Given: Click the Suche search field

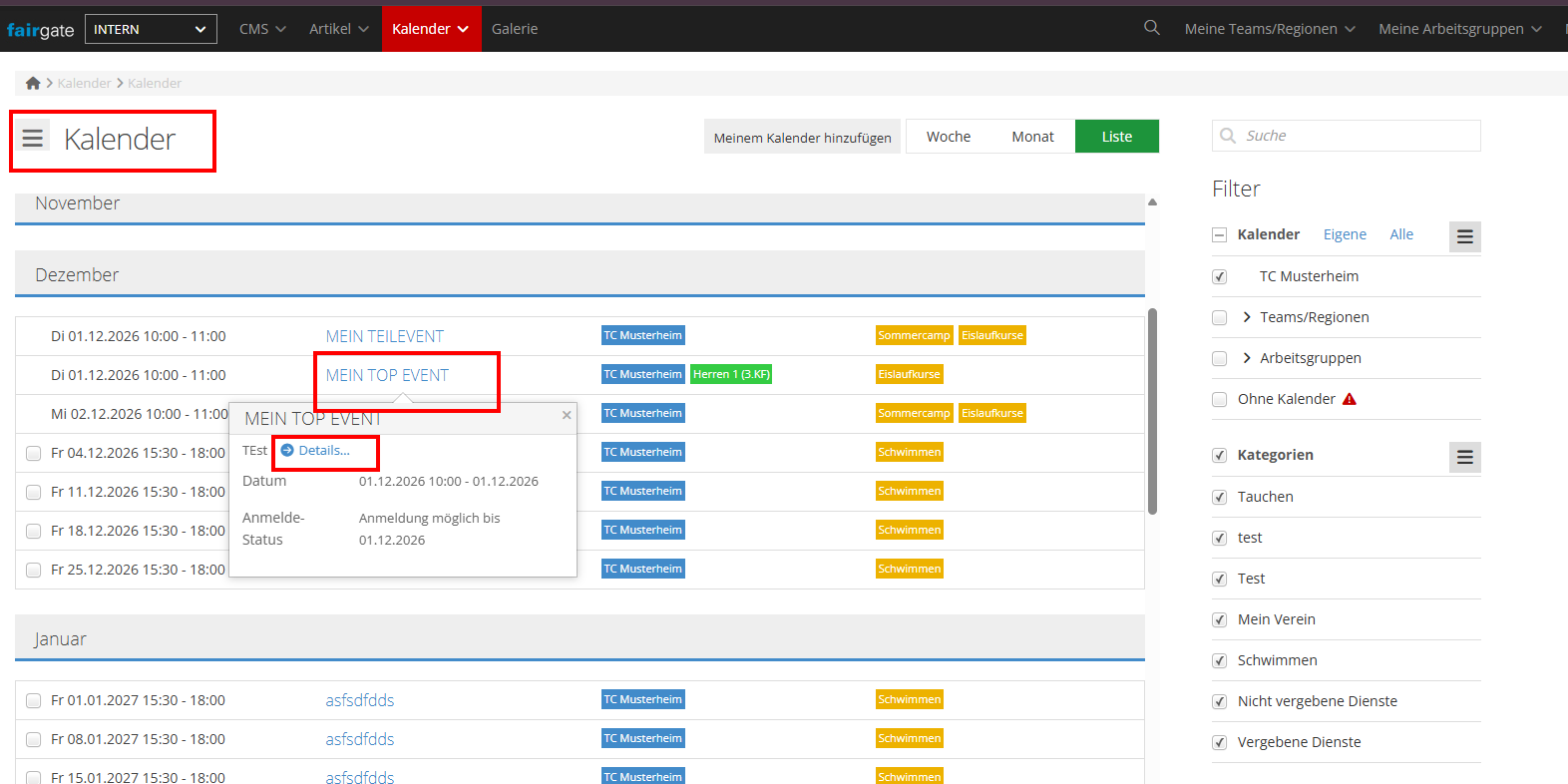Looking at the screenshot, I should tap(1347, 136).
